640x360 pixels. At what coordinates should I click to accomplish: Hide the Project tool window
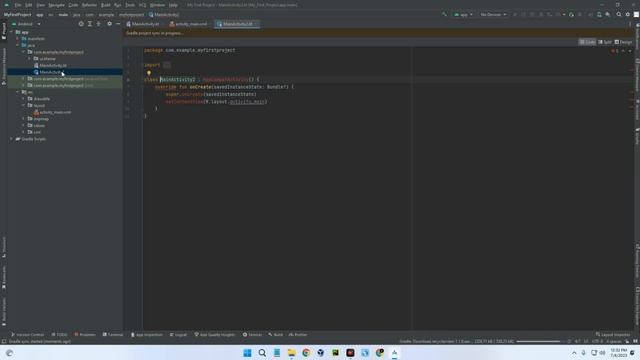pos(118,24)
